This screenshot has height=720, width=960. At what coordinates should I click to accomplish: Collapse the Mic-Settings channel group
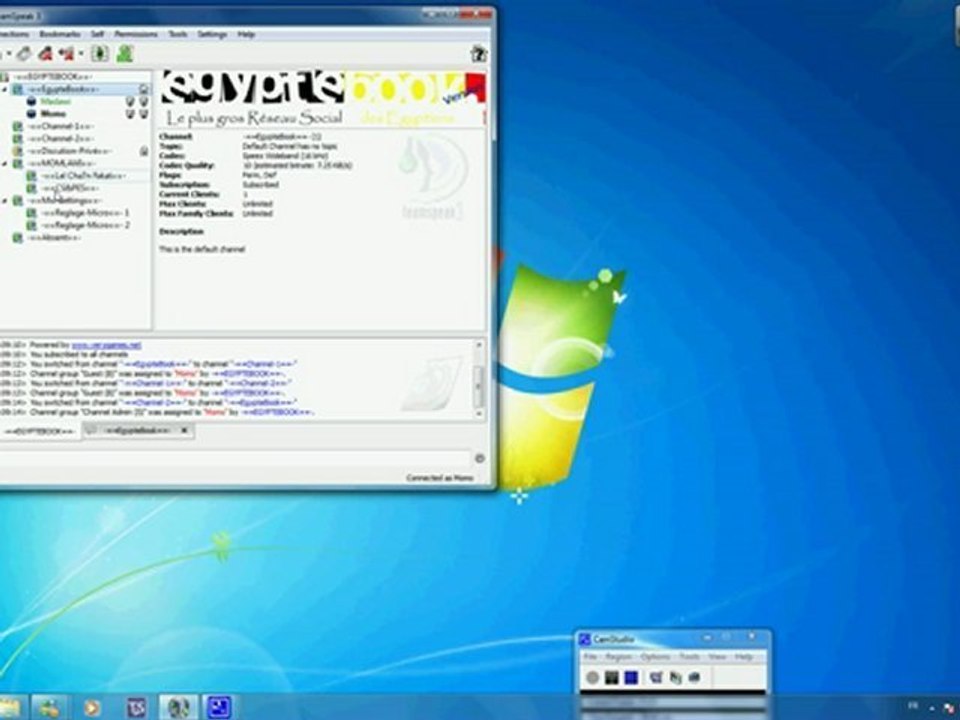click(5, 201)
